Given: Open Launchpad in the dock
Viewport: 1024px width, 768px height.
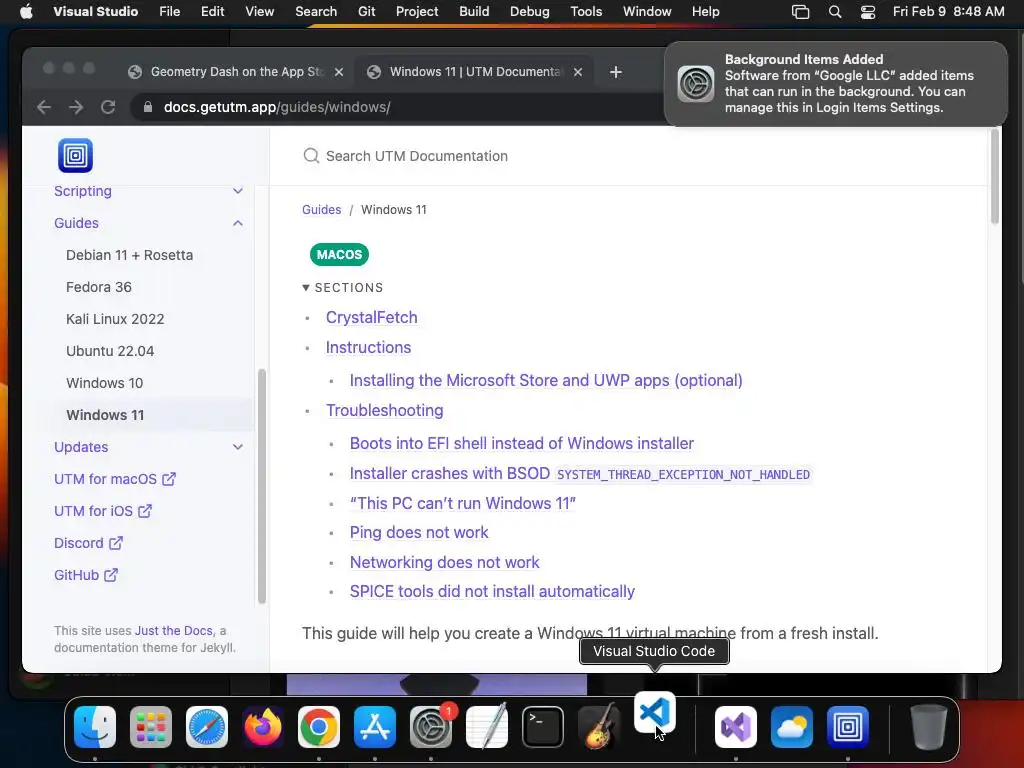Looking at the screenshot, I should point(151,726).
